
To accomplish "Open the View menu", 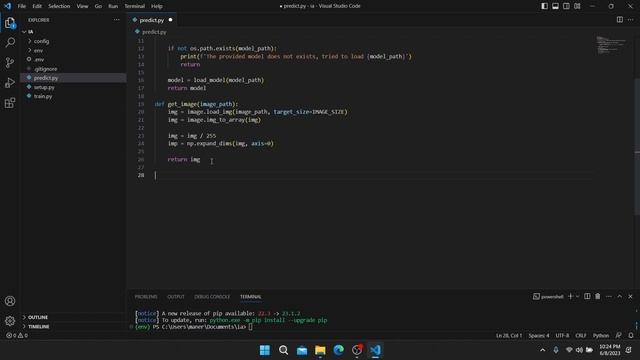I will [82, 6].
